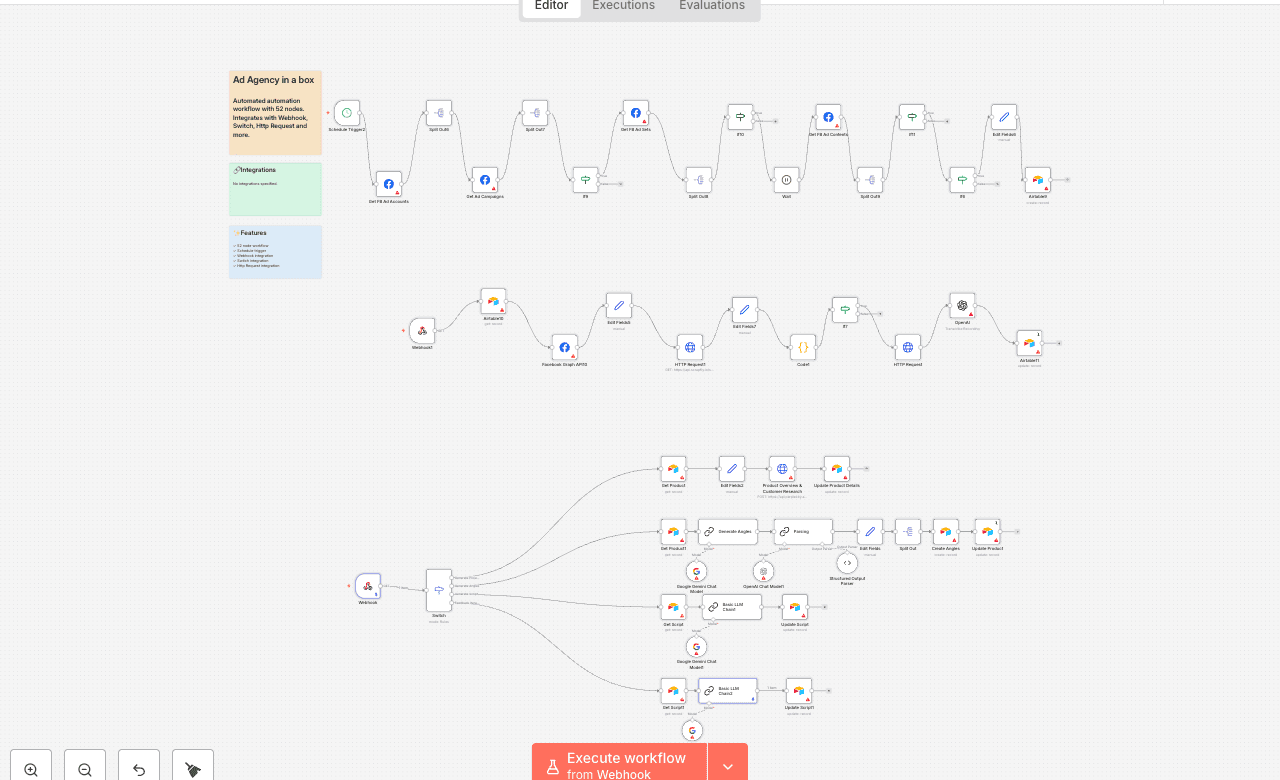Click the OpenAI node in middle flow

click(x=962, y=306)
